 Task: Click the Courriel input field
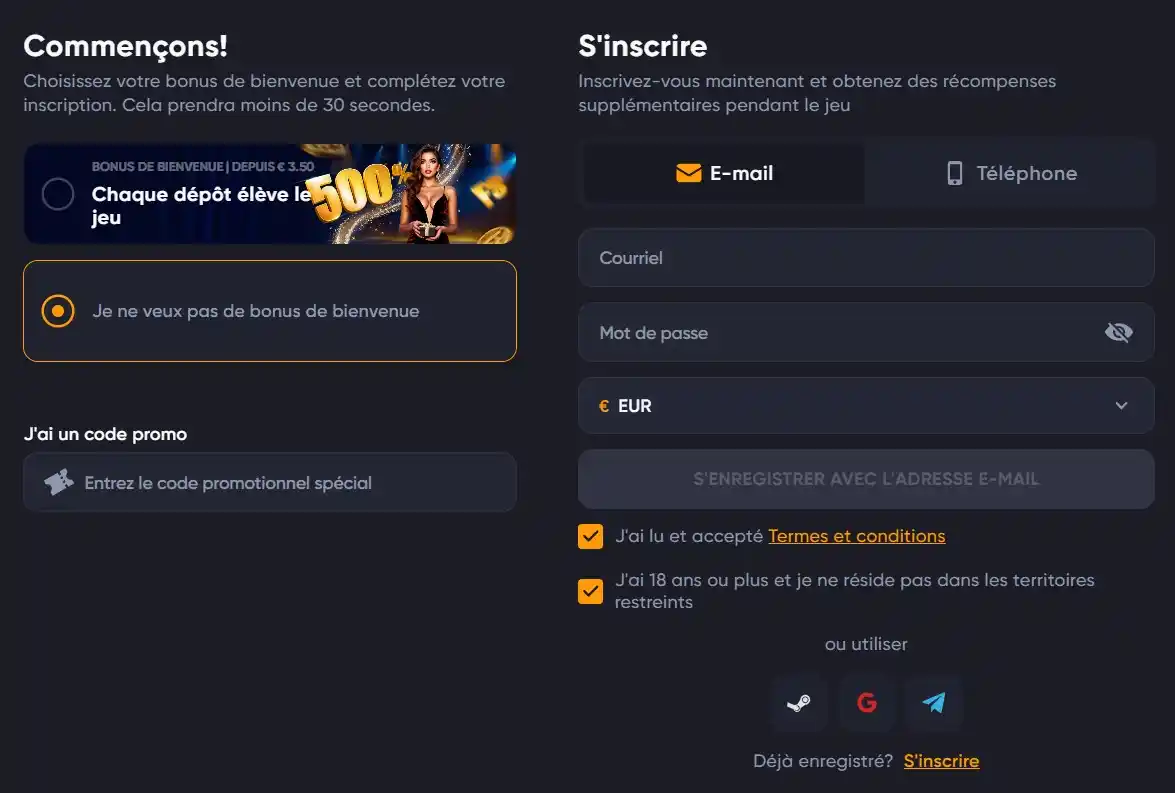pos(866,258)
